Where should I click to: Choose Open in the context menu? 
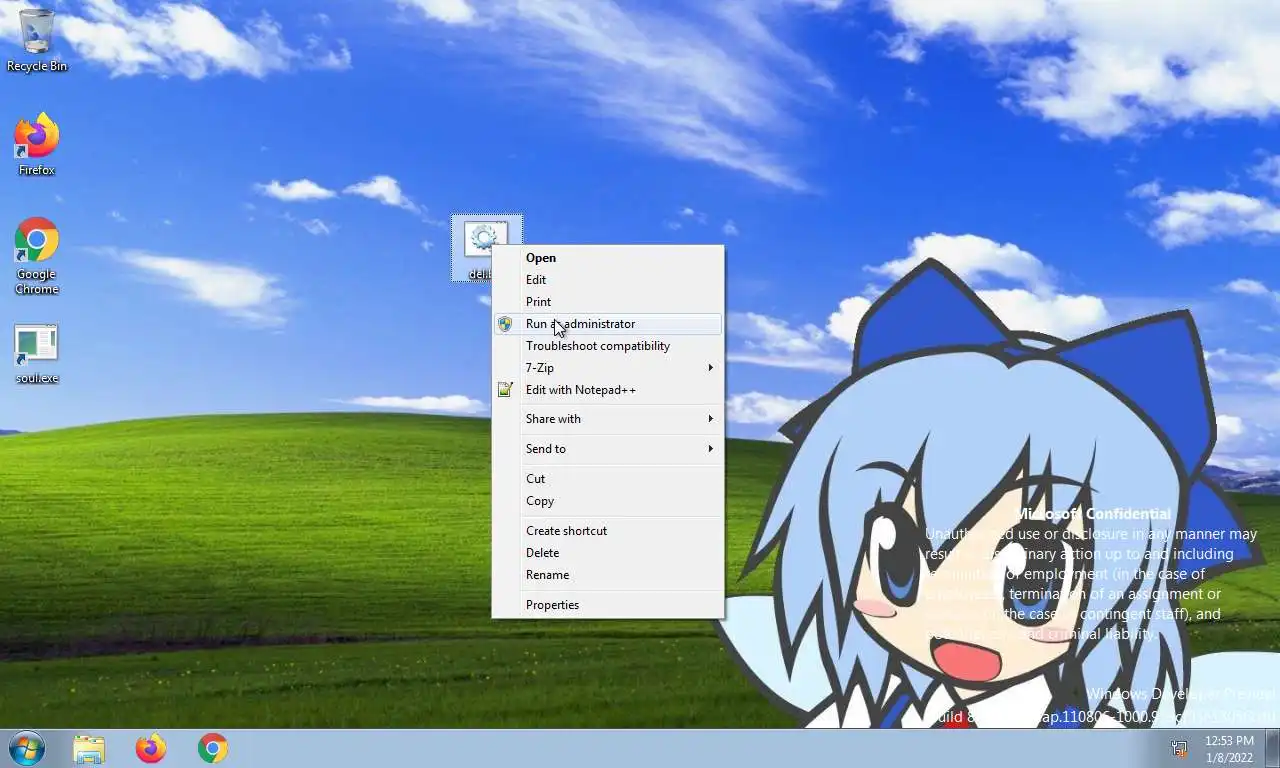tap(608, 258)
